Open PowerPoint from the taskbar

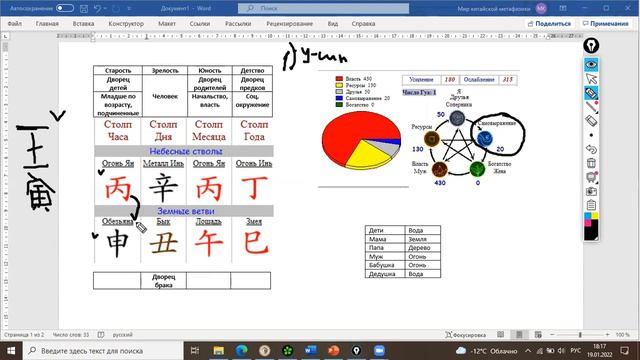333,351
